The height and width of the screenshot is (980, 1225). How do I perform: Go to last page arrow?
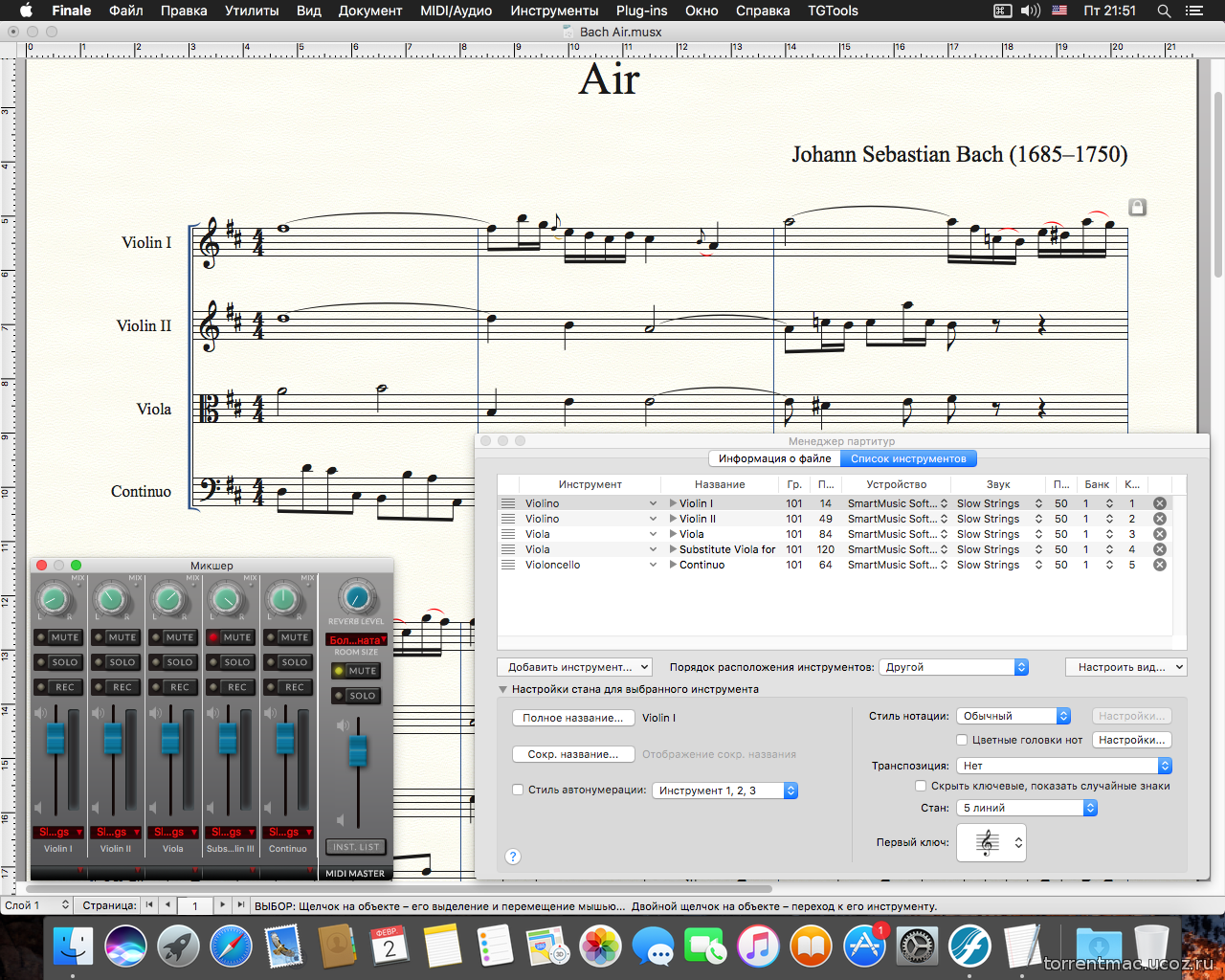240,904
